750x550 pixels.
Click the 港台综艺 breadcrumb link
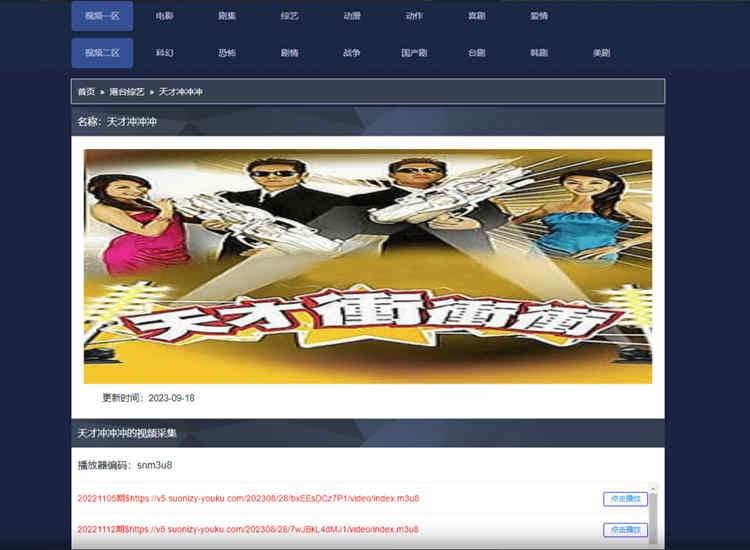coord(126,92)
